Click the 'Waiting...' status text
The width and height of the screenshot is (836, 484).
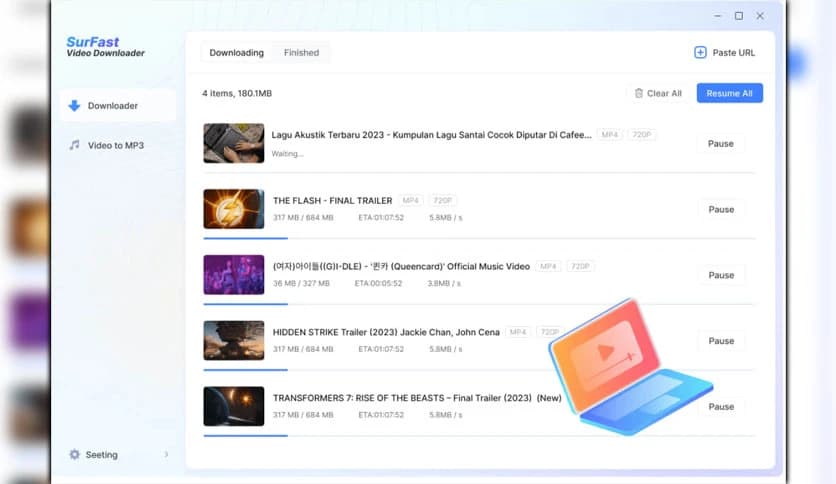click(x=287, y=154)
